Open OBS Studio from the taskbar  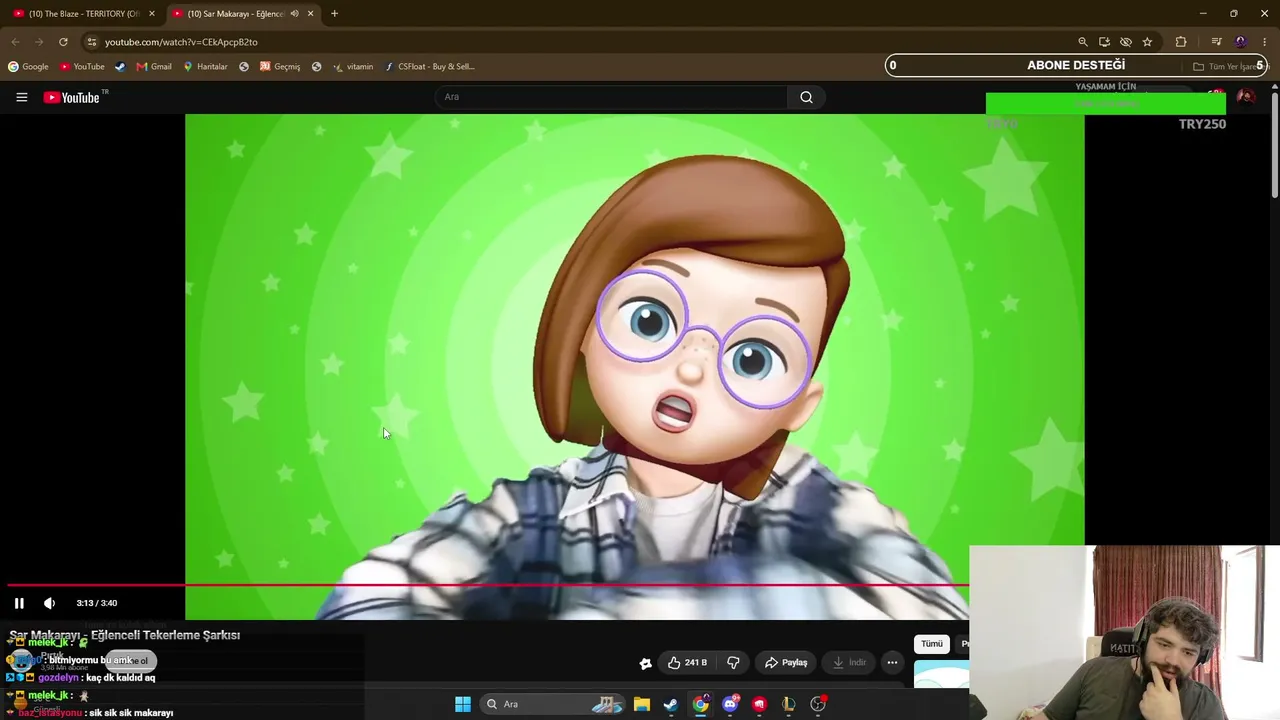pos(818,704)
